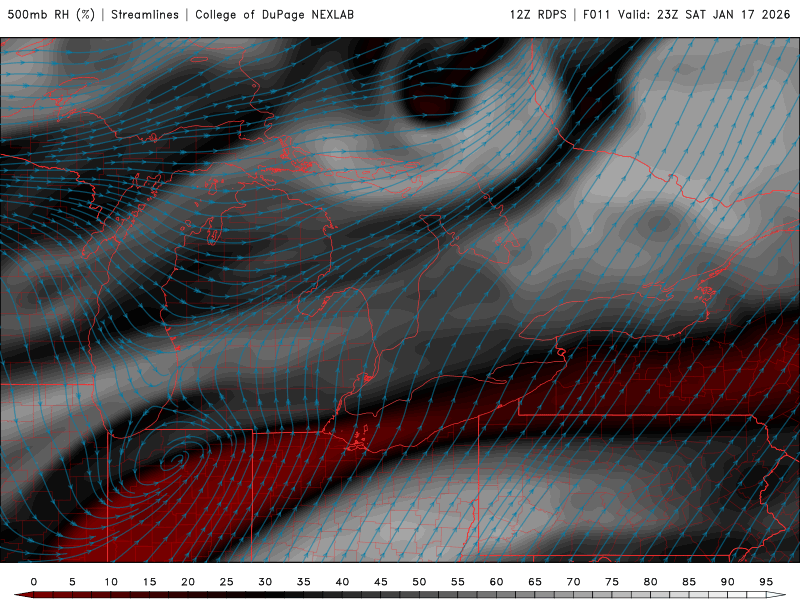Click the 'F011' forecast hour text
The width and height of the screenshot is (800, 600).
coord(596,15)
